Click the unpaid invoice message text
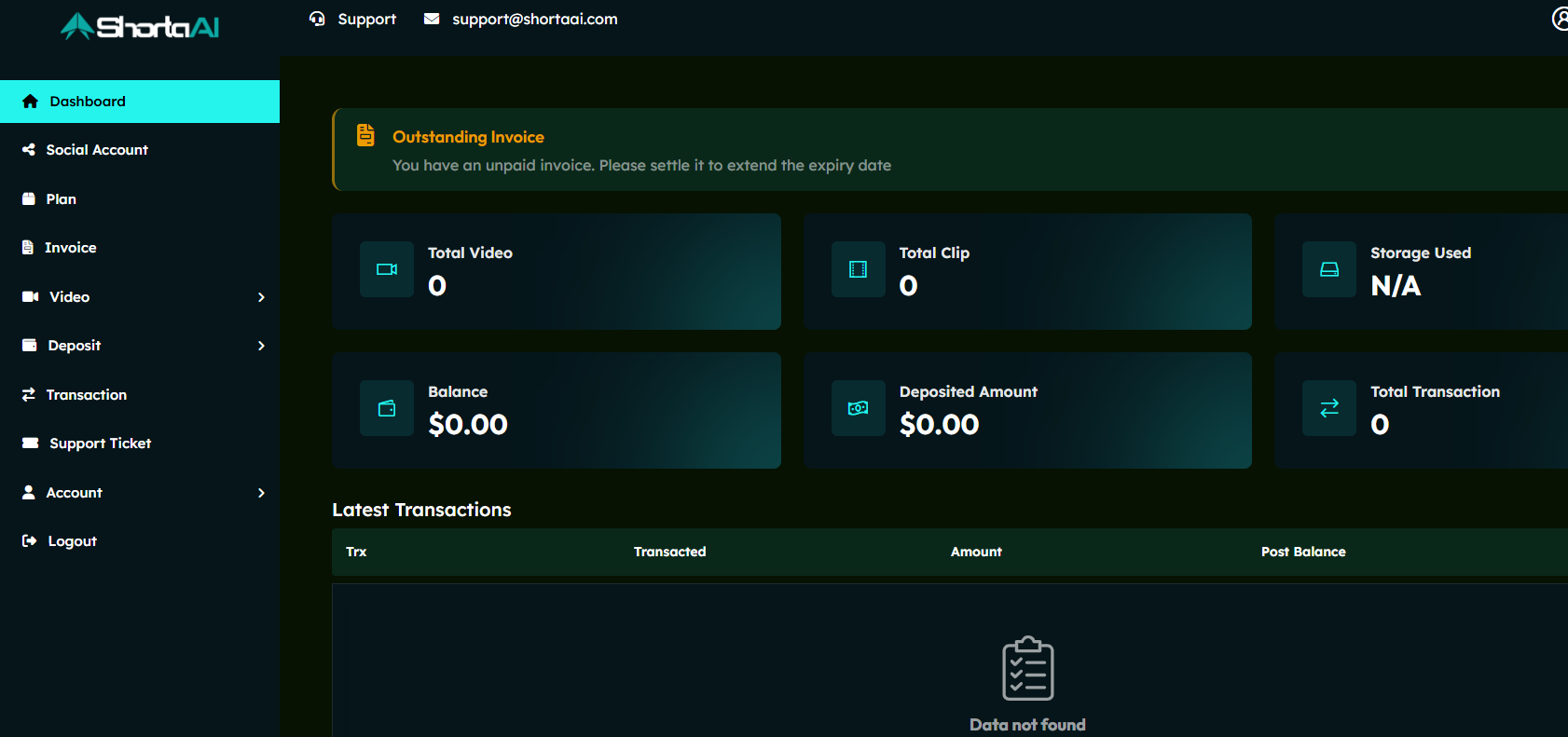Image resolution: width=1568 pixels, height=737 pixels. coord(641,165)
